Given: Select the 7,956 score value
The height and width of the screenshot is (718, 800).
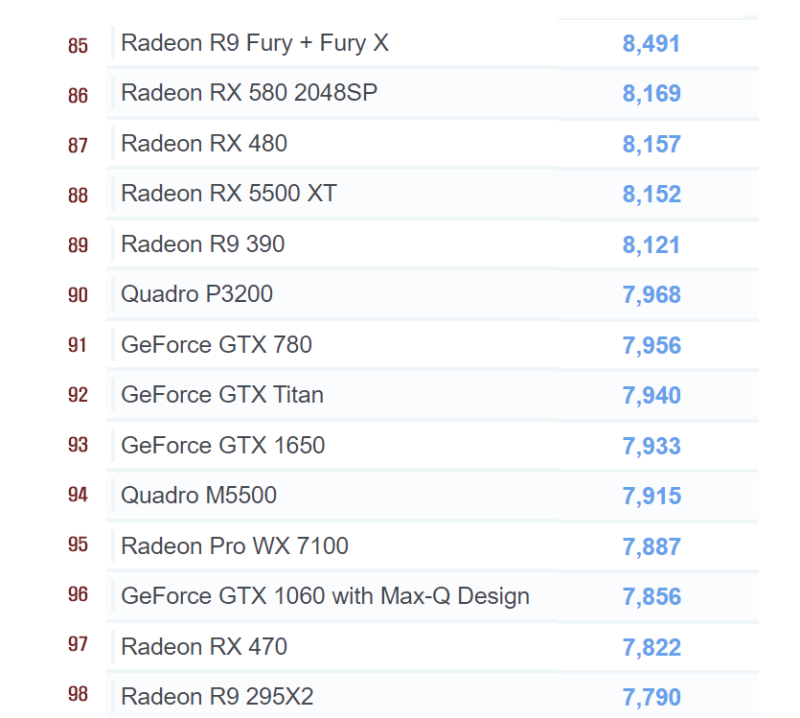Looking at the screenshot, I should (652, 345).
